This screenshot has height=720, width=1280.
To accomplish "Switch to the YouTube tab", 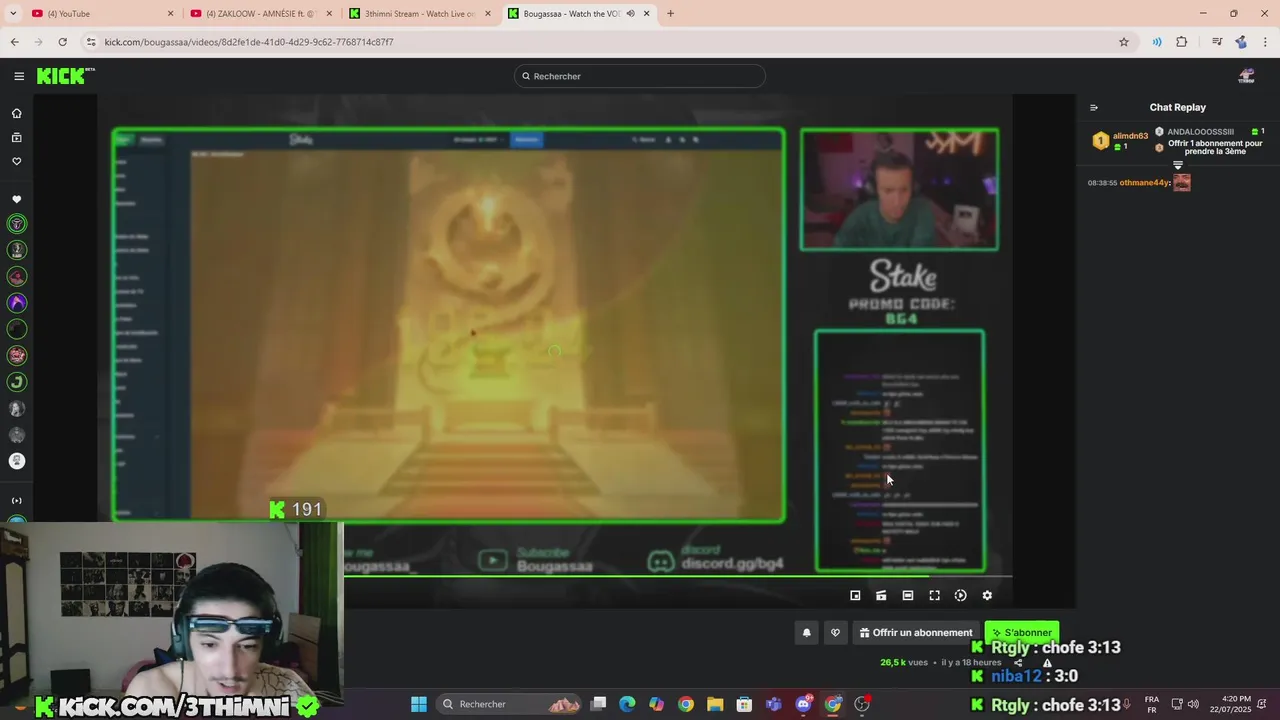I will coord(100,13).
